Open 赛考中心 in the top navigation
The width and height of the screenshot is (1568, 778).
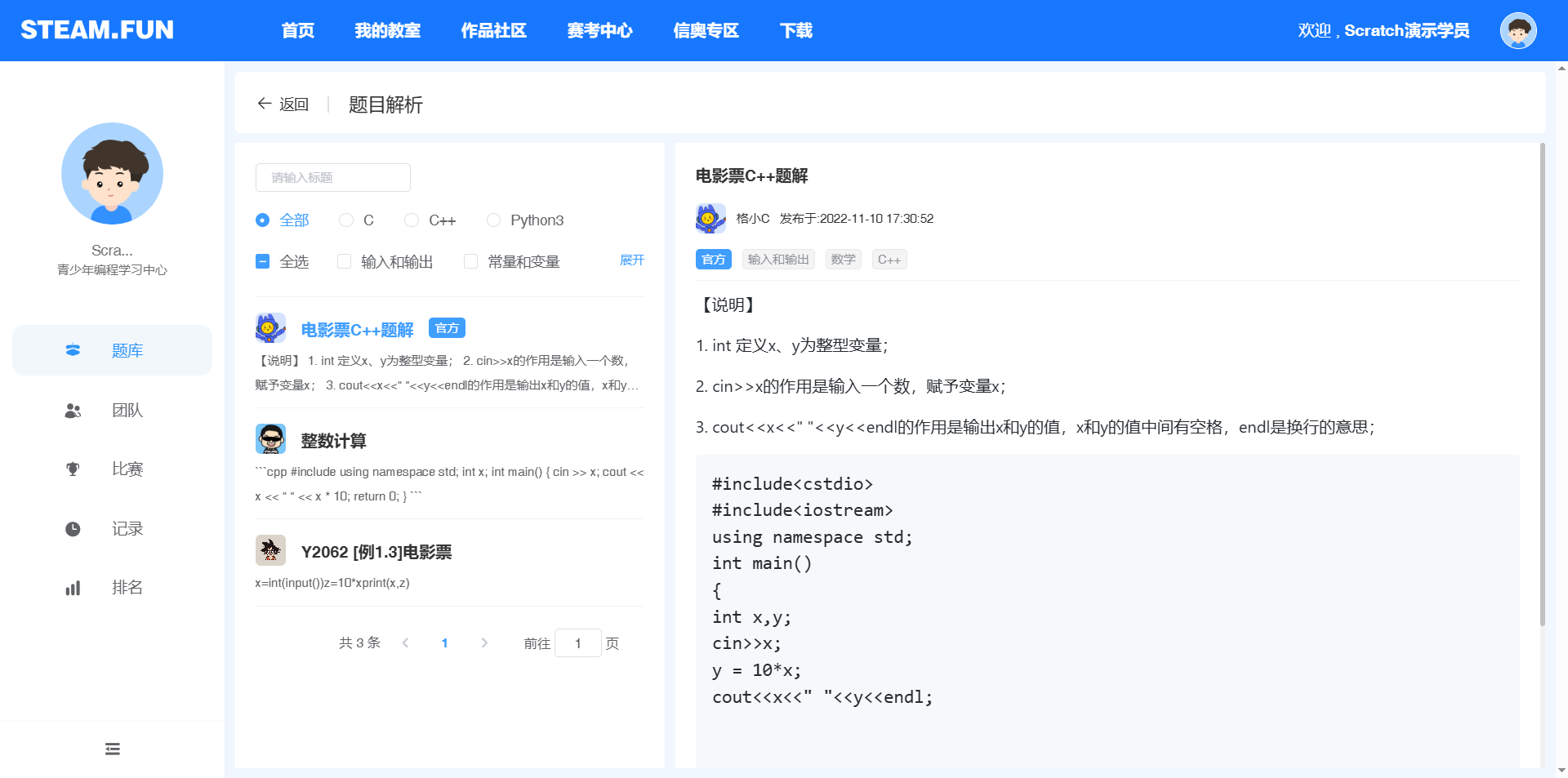pyautogui.click(x=600, y=31)
